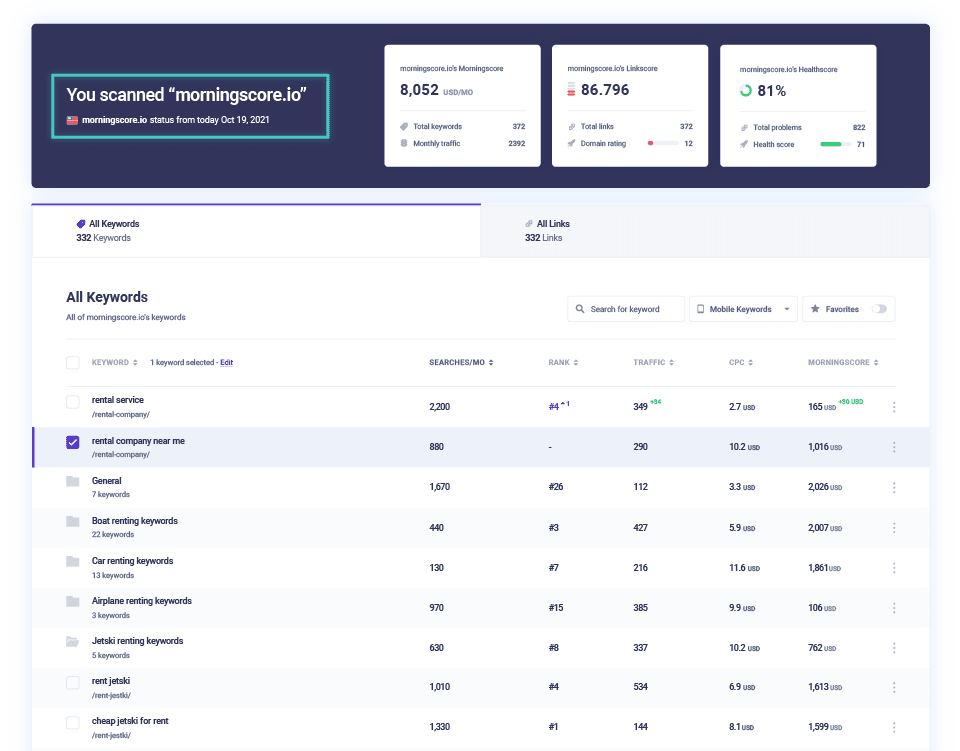
Task: Expand the Boat renting keywords group
Action: [135, 521]
